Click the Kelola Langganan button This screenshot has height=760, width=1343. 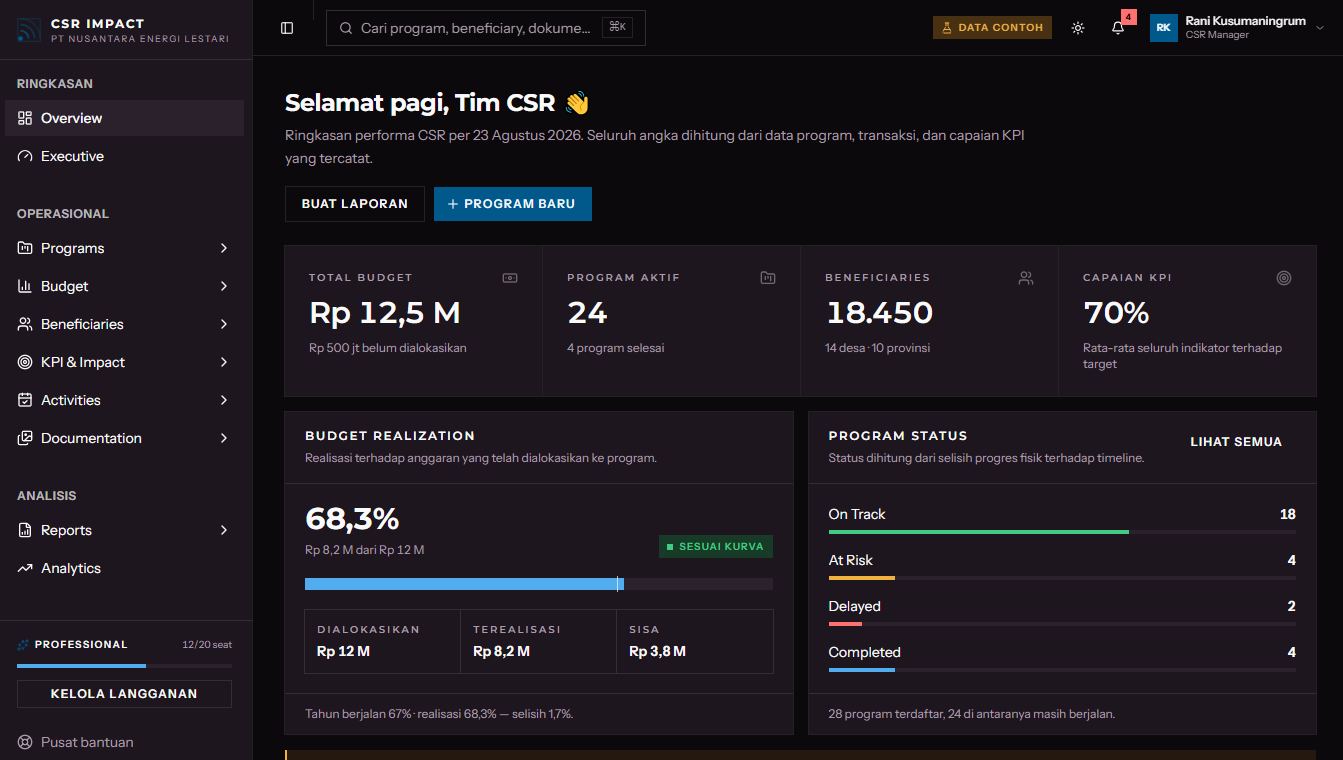click(x=124, y=694)
